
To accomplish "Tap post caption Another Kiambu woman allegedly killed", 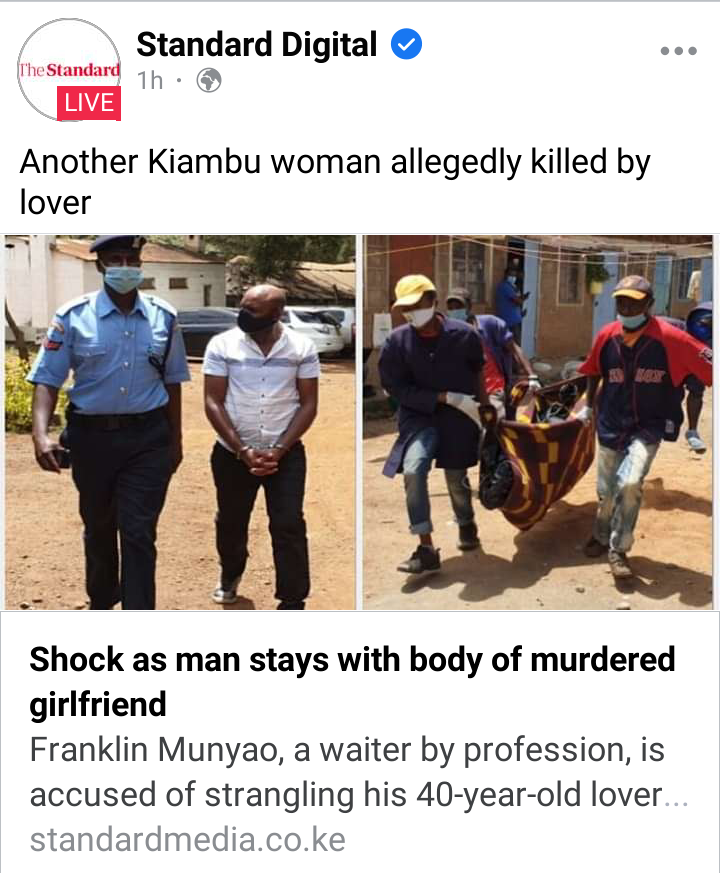I will coord(335,182).
